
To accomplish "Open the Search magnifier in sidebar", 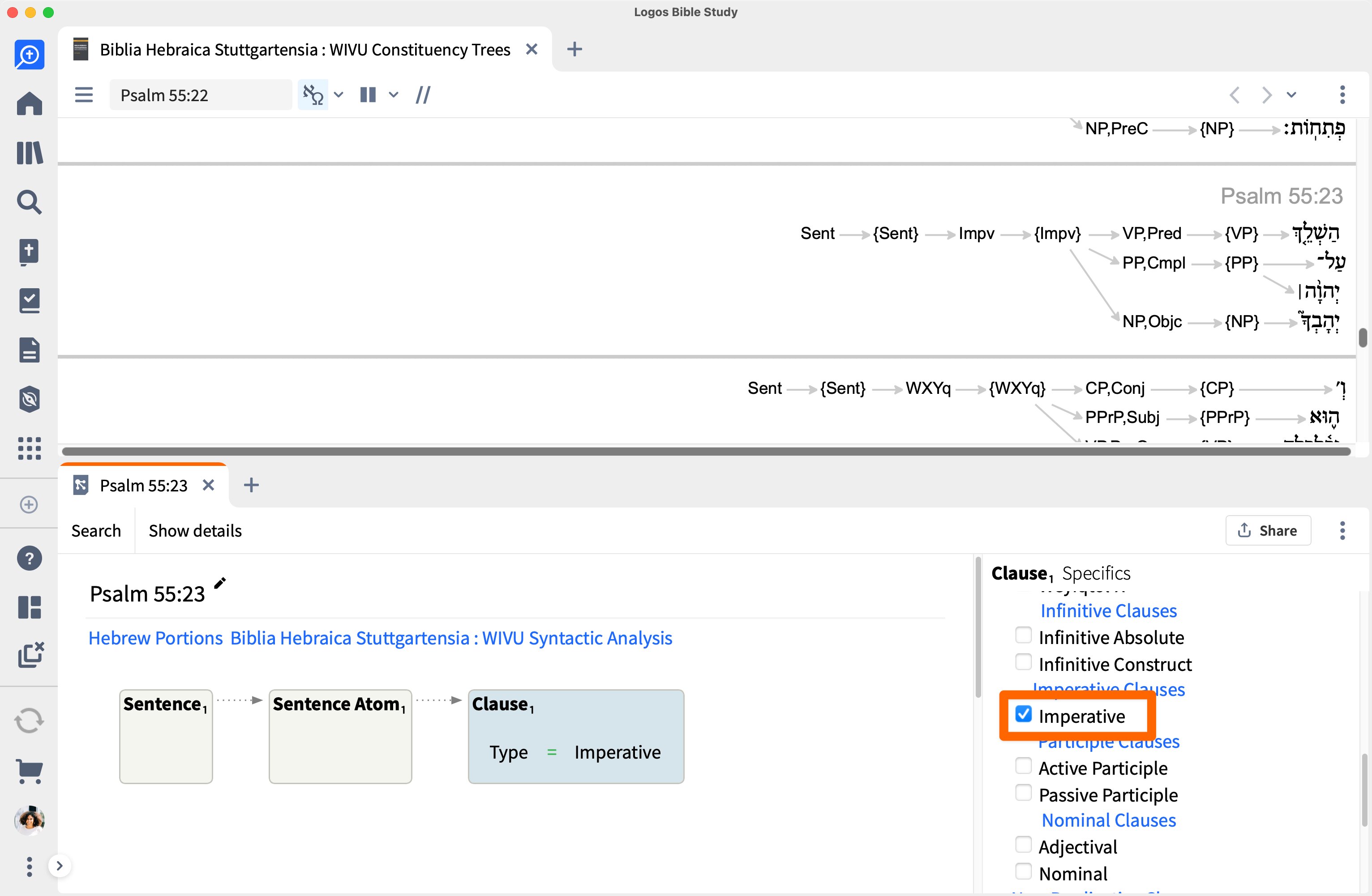I will [30, 202].
